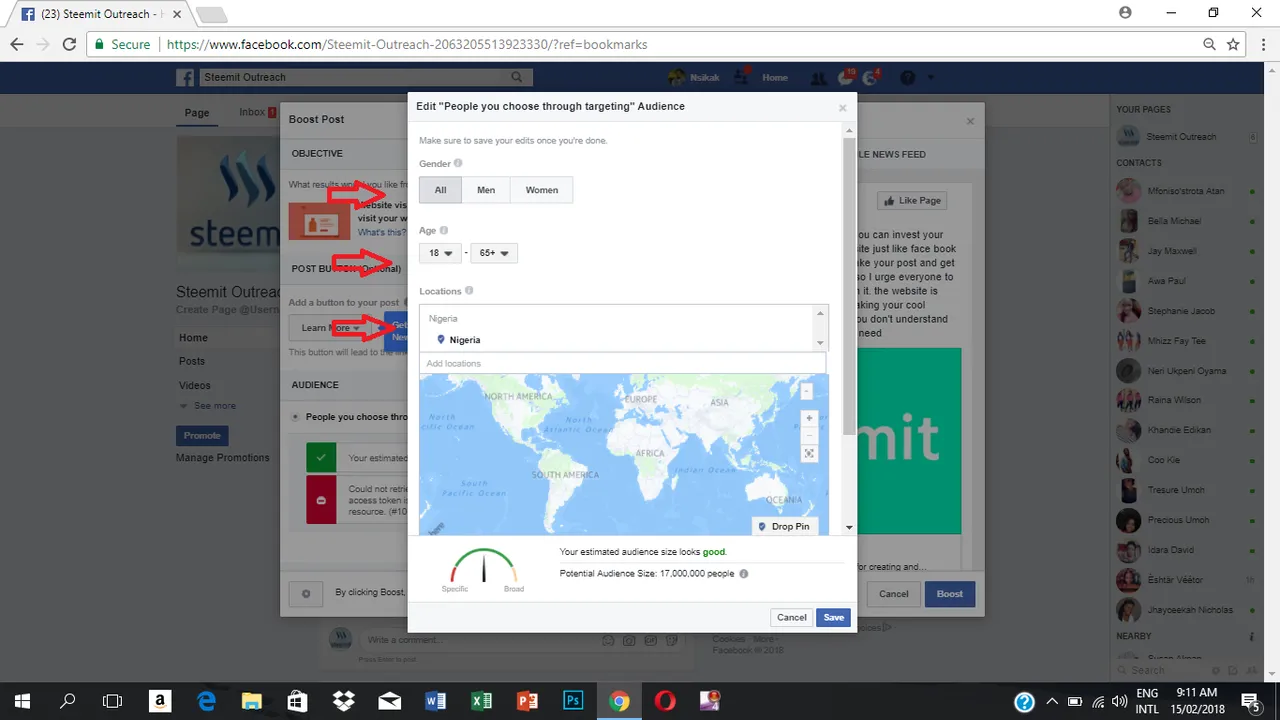Open Notifications globe icon with 4 badge
The height and width of the screenshot is (720, 1280).
(x=873, y=77)
